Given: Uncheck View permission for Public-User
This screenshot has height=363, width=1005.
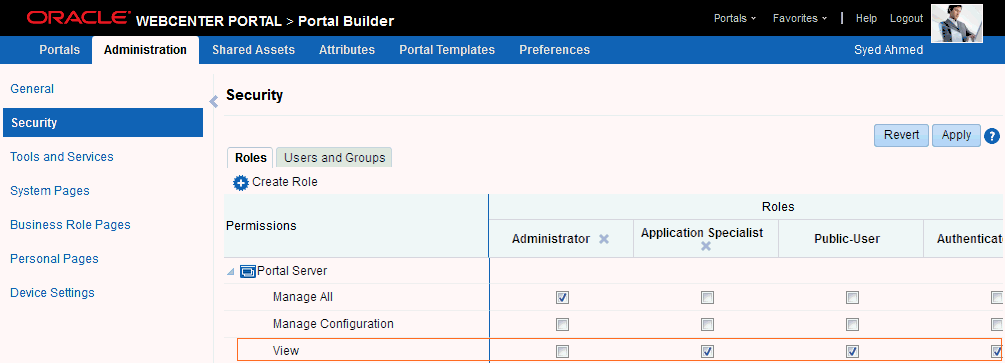Looking at the screenshot, I should point(852,351).
